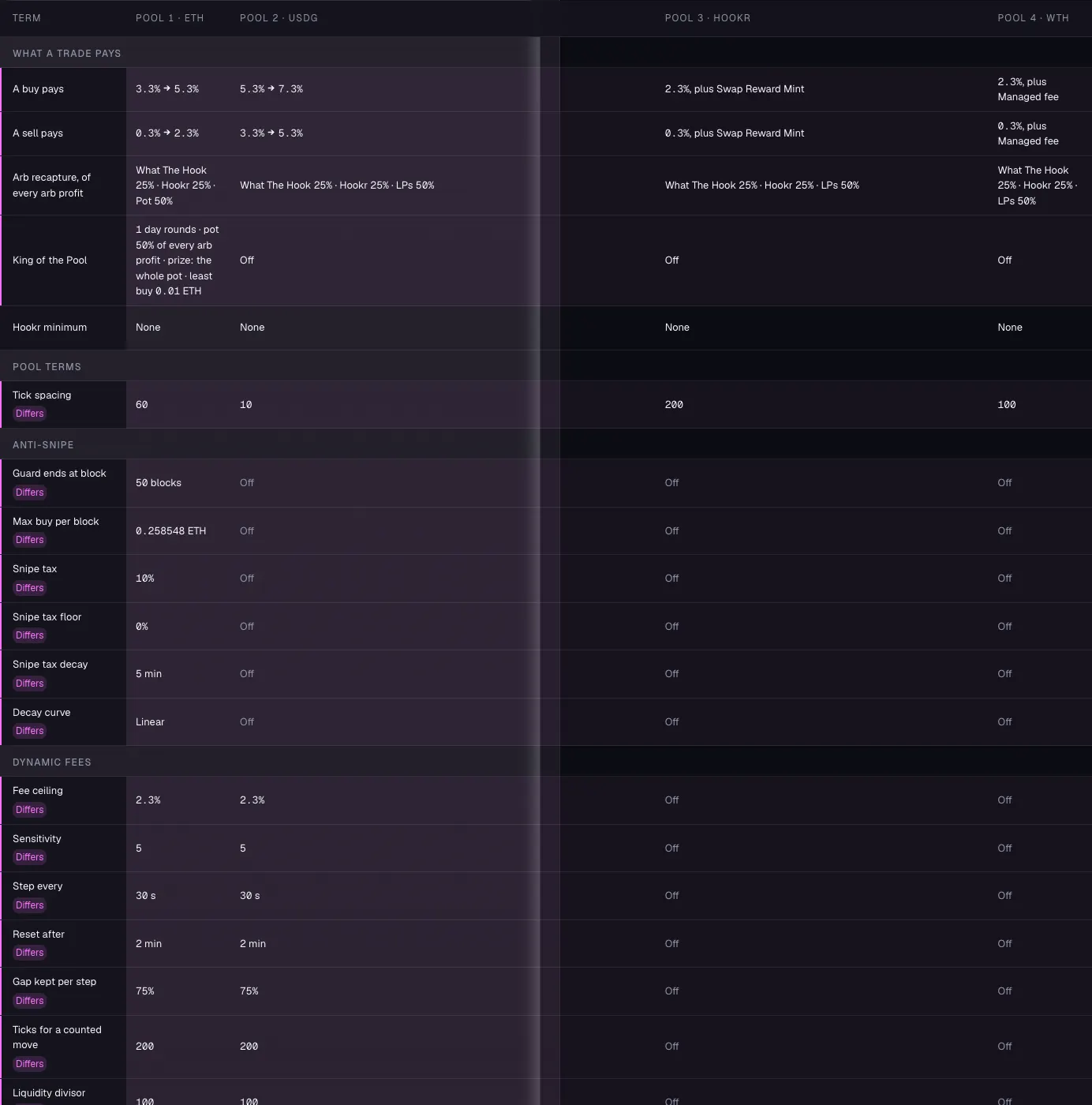Viewport: 1092px width, 1105px height.
Task: Click the Sensitivity row label
Action: click(x=37, y=839)
